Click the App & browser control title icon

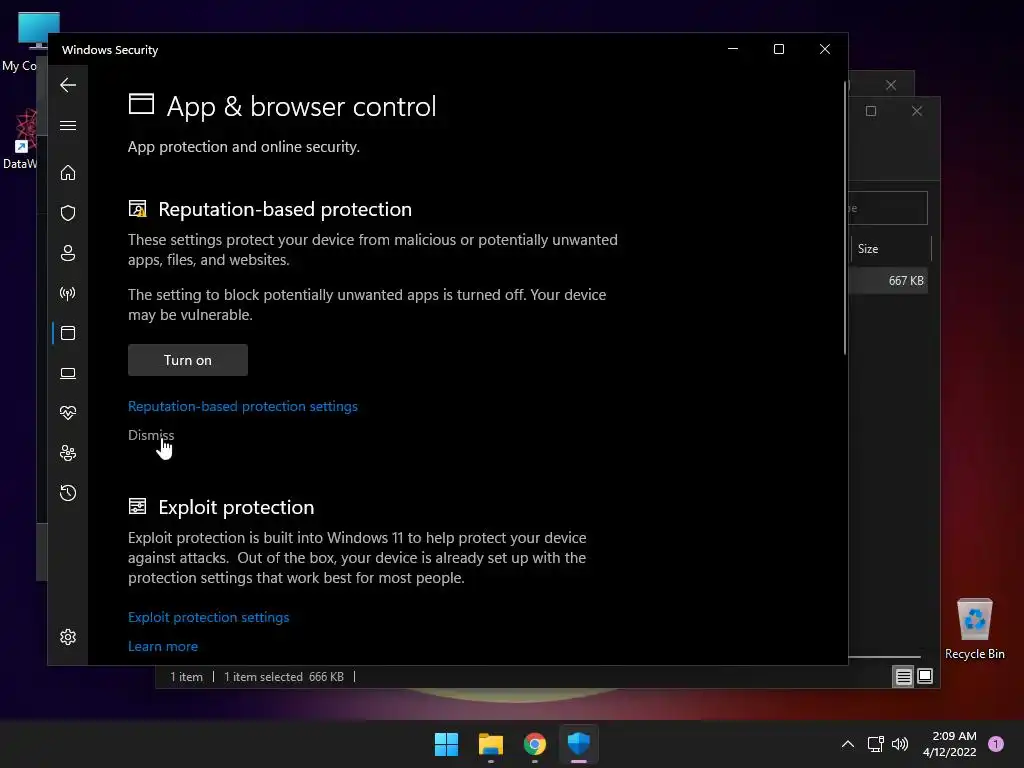pos(141,104)
